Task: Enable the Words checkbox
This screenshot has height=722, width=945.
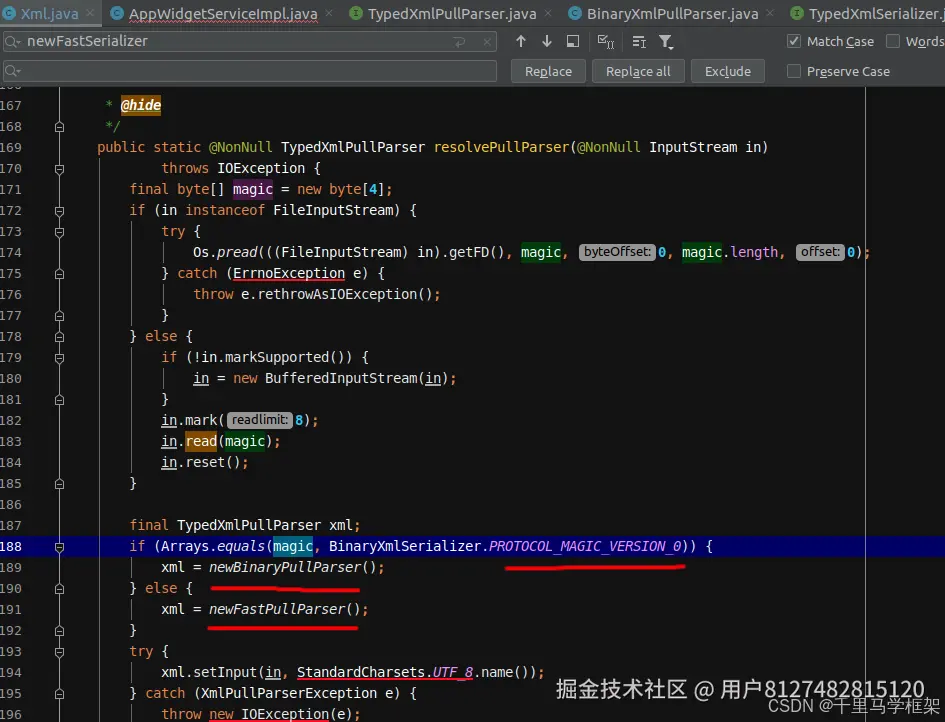Action: [893, 41]
